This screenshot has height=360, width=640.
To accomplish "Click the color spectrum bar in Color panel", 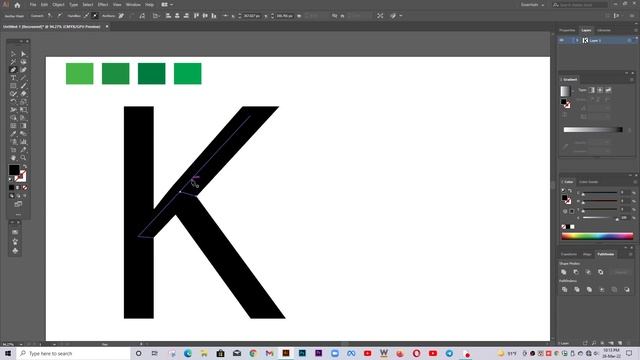I will (597, 236).
